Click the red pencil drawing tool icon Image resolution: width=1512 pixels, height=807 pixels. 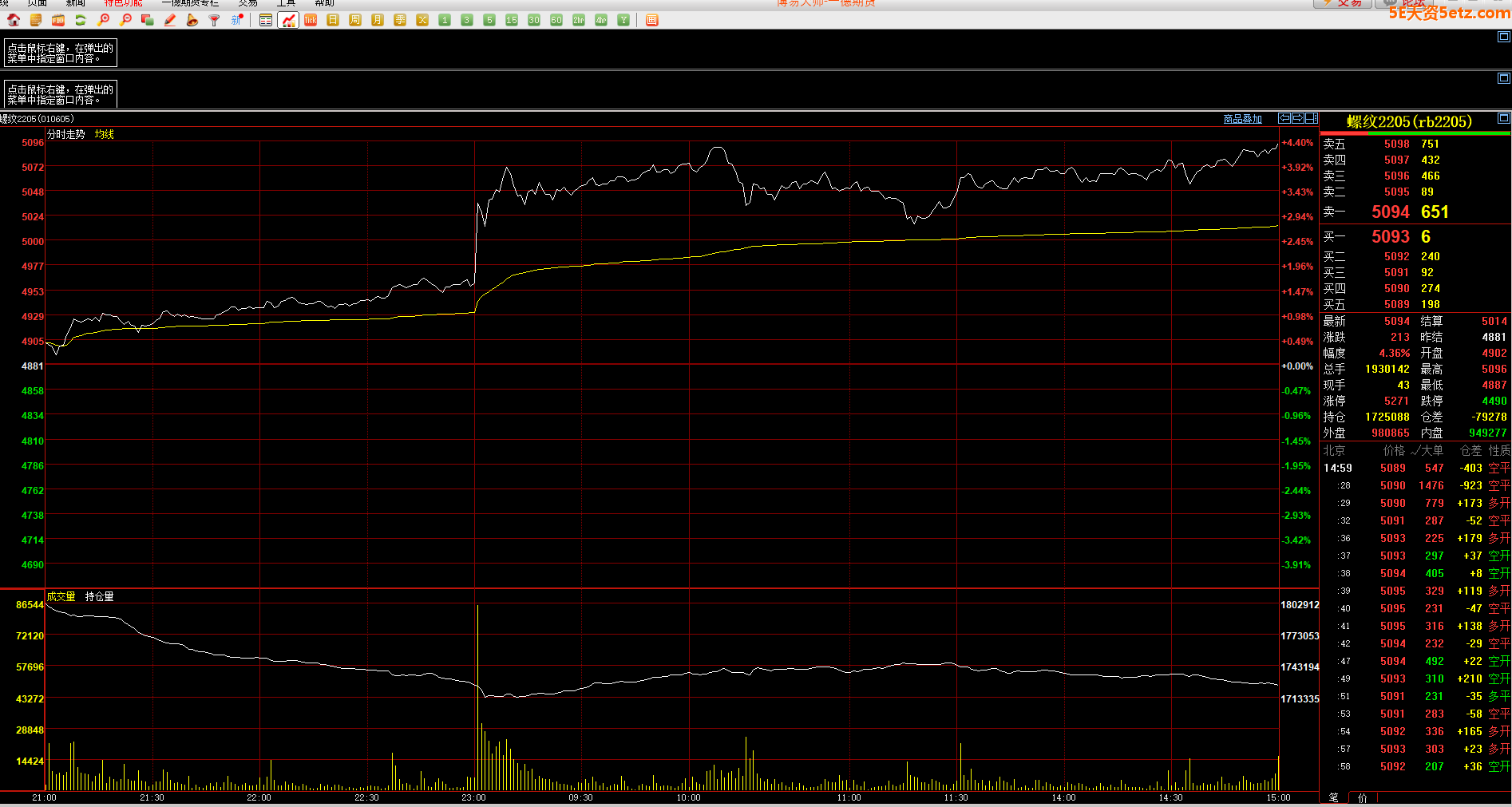coord(169,20)
